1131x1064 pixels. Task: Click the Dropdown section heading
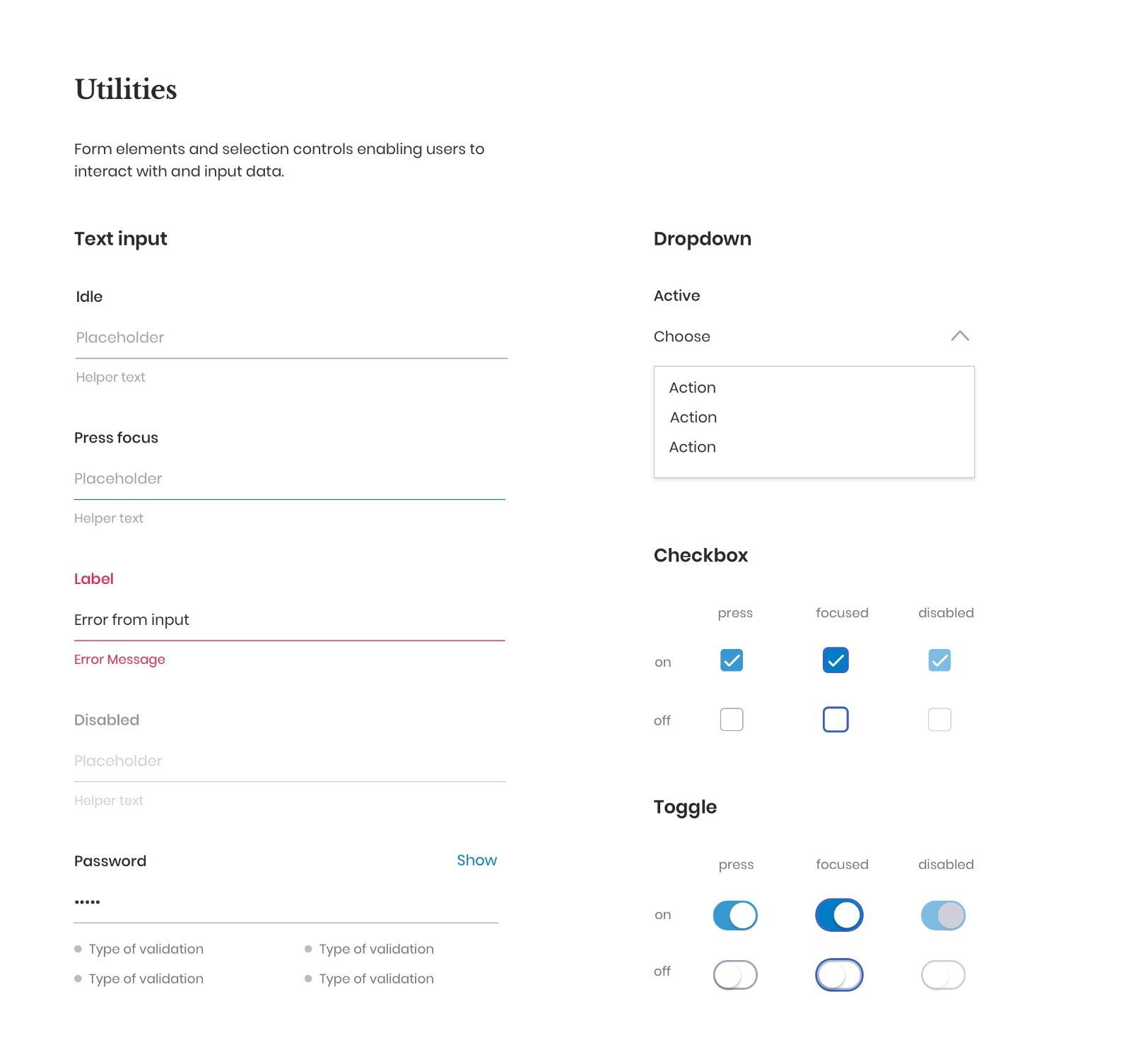(703, 239)
